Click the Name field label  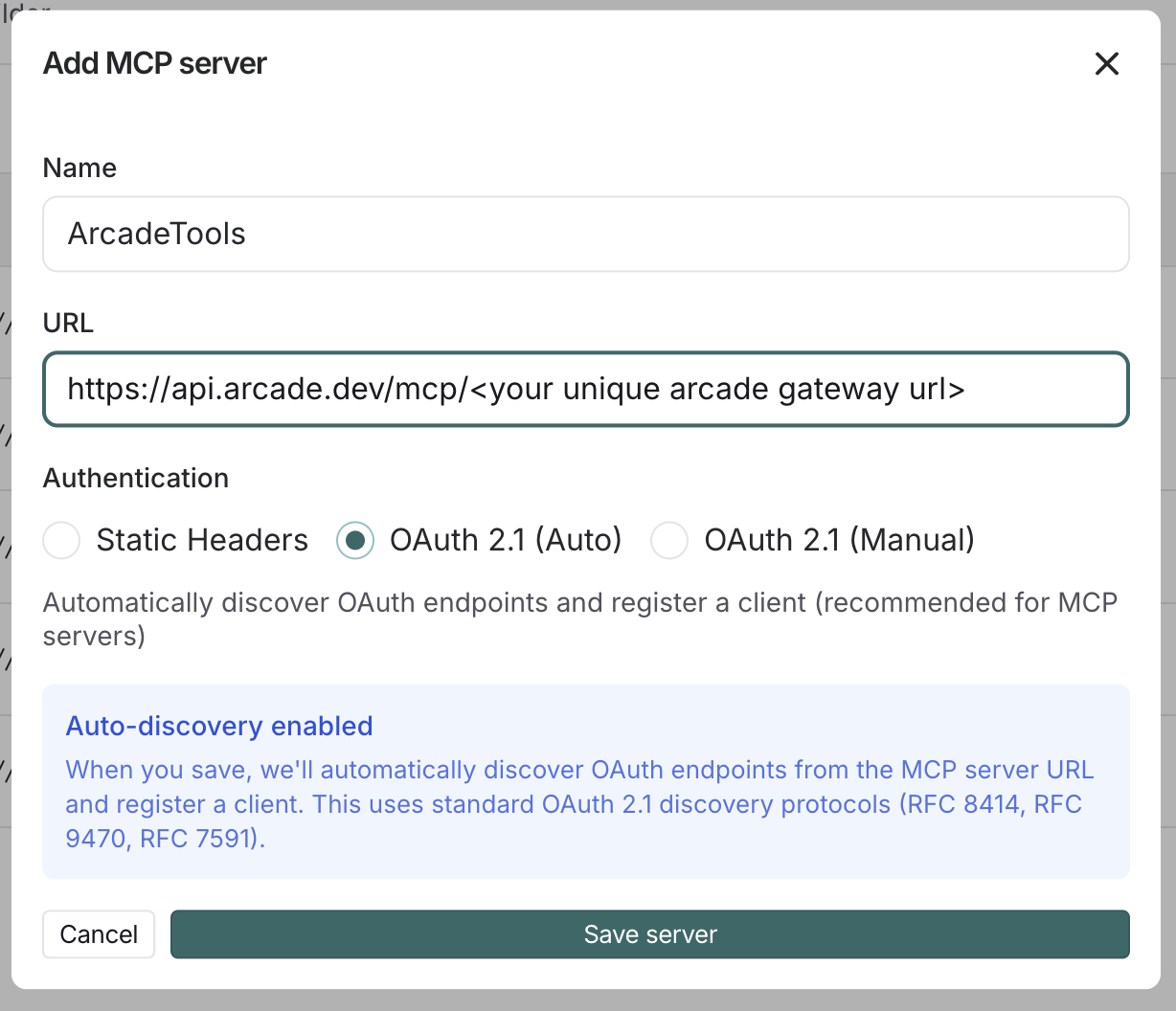pos(79,168)
